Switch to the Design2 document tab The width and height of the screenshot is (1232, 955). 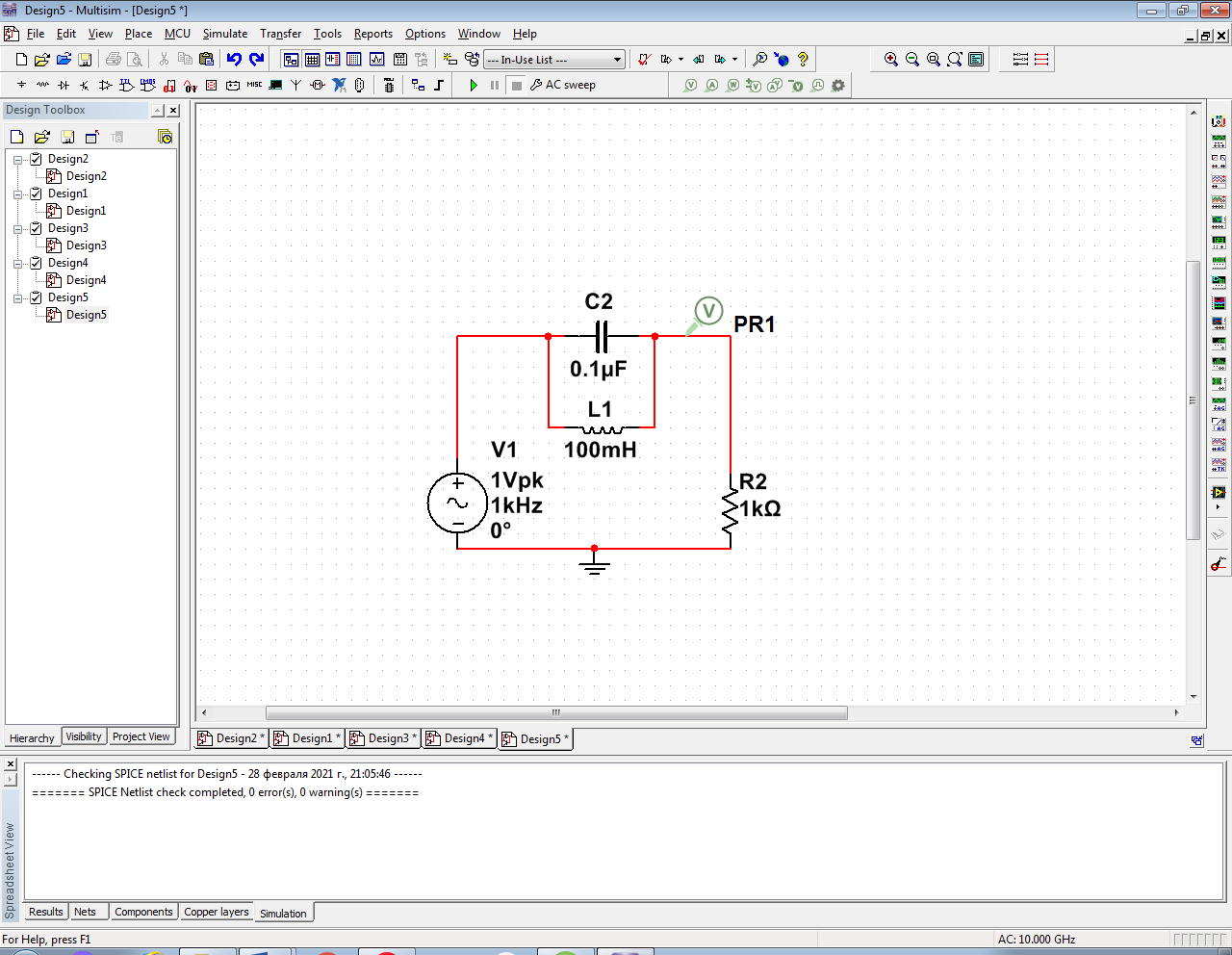point(231,738)
